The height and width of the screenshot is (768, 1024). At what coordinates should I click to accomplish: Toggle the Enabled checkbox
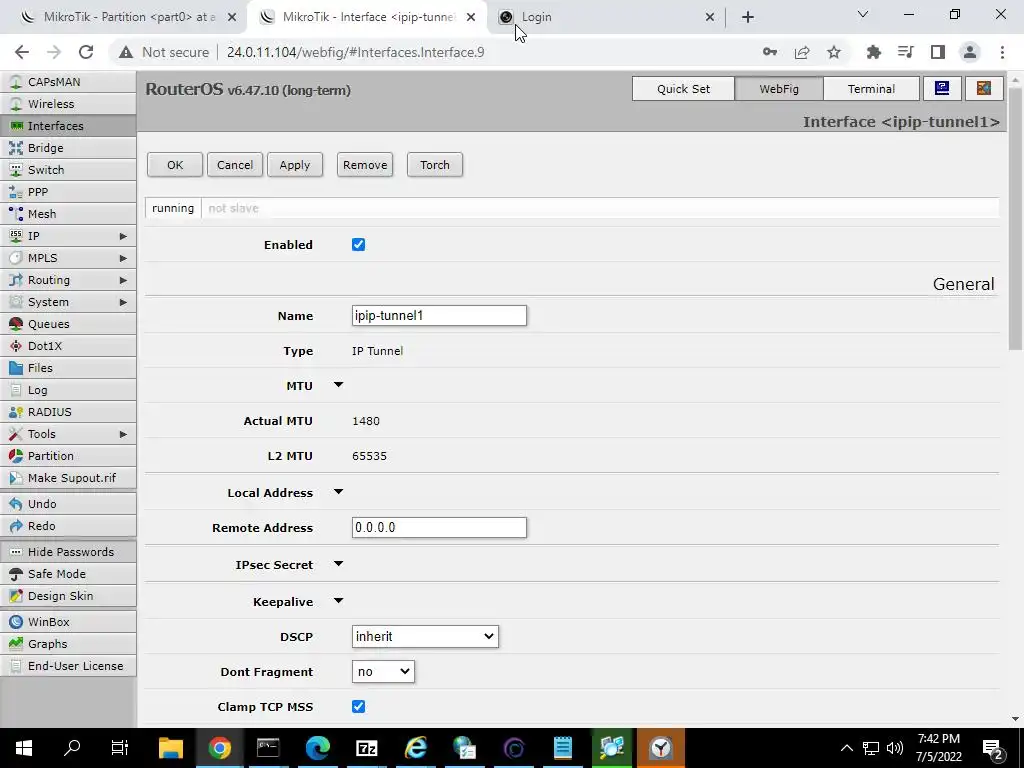359,245
